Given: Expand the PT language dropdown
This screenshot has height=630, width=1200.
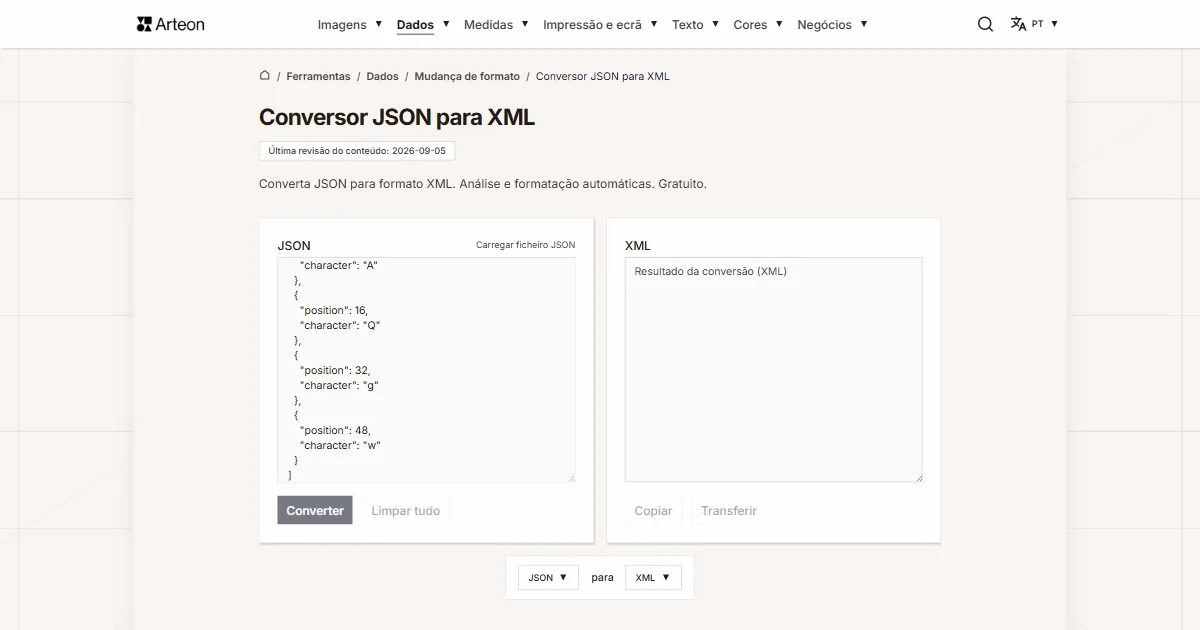Looking at the screenshot, I should tap(1045, 24).
